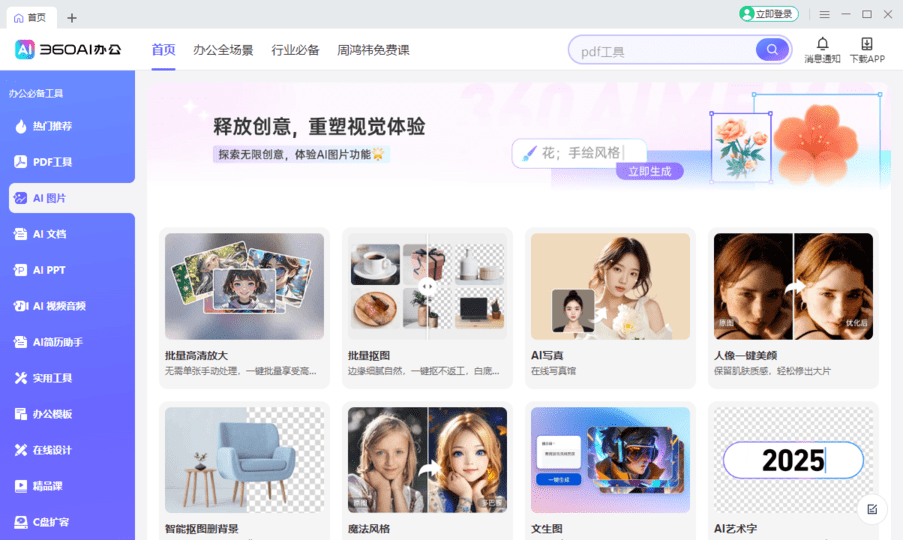Click the AI写真 title text
Viewport: 903px width, 540px height.
pyautogui.click(x=547, y=356)
